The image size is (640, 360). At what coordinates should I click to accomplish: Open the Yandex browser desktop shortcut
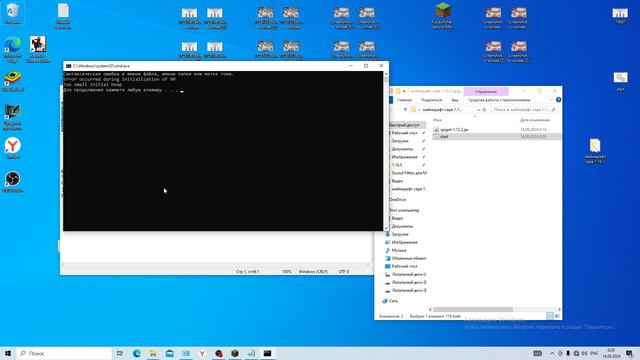point(13,148)
